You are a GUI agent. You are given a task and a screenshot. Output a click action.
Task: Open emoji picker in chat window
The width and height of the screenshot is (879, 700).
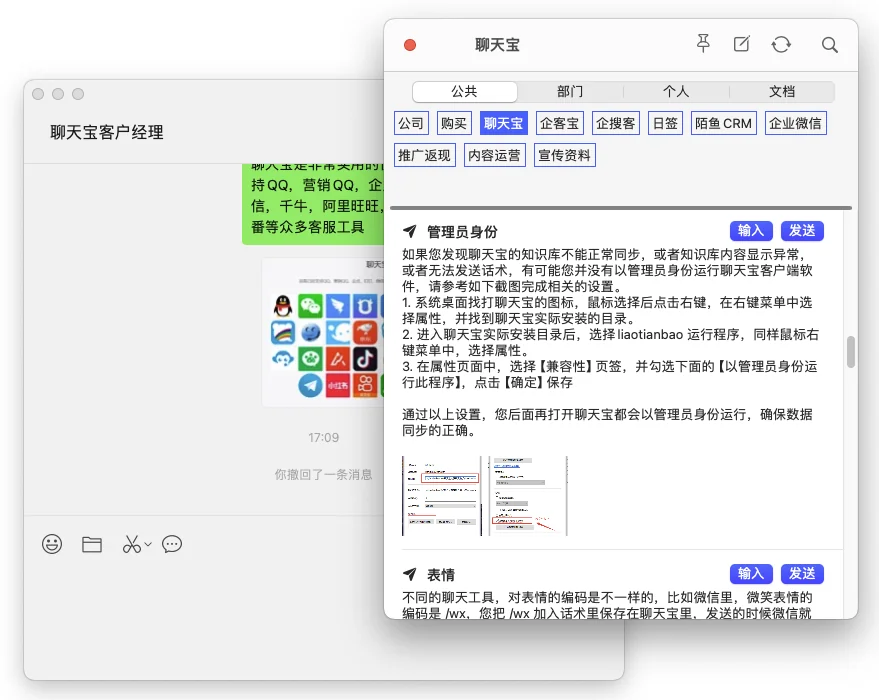click(x=52, y=544)
